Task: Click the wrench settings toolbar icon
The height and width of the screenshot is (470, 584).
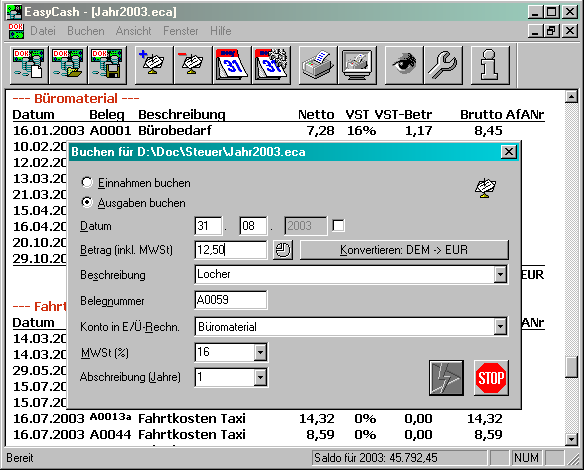Action: click(443, 65)
